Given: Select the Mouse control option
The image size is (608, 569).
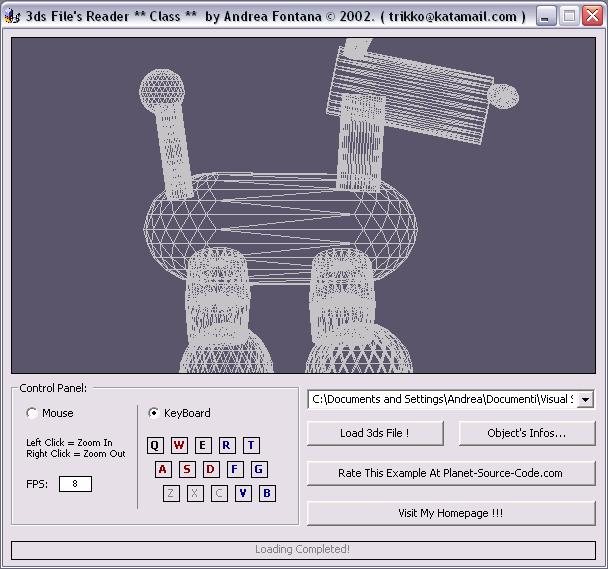Looking at the screenshot, I should pyautogui.click(x=33, y=413).
